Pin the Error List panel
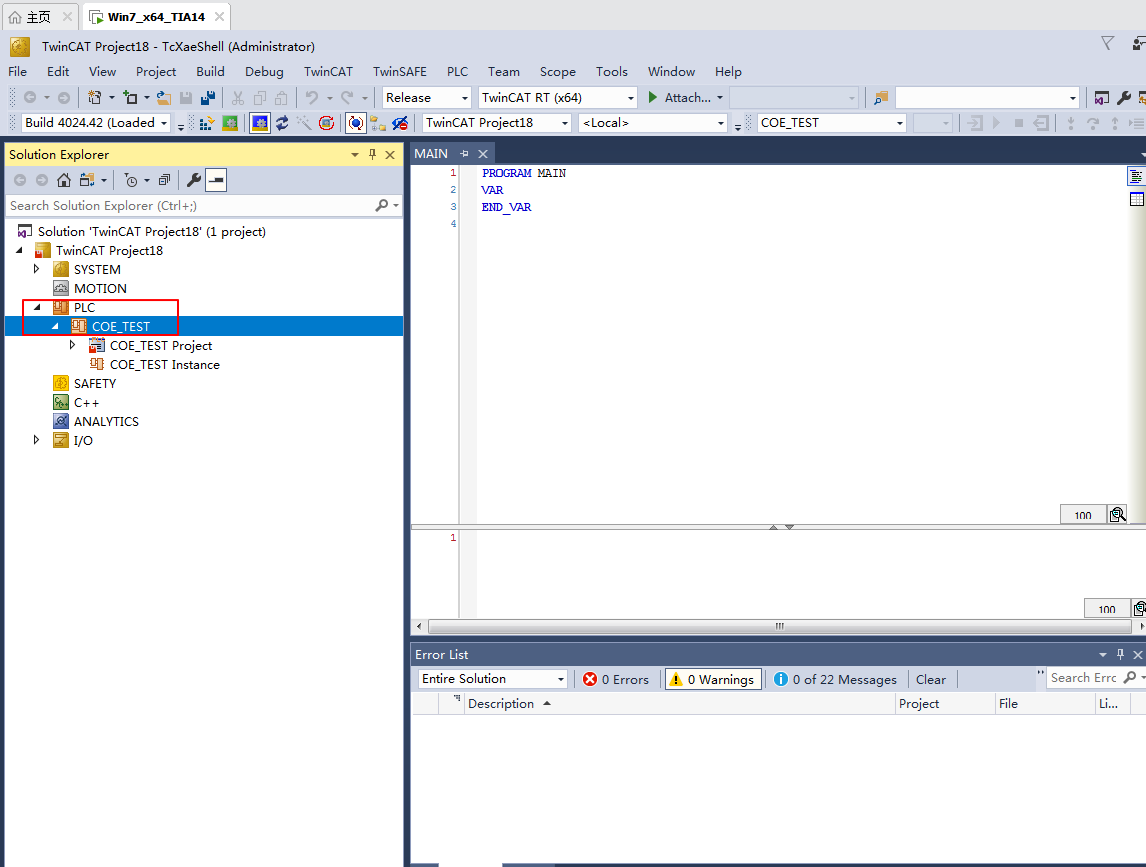 (x=1120, y=654)
